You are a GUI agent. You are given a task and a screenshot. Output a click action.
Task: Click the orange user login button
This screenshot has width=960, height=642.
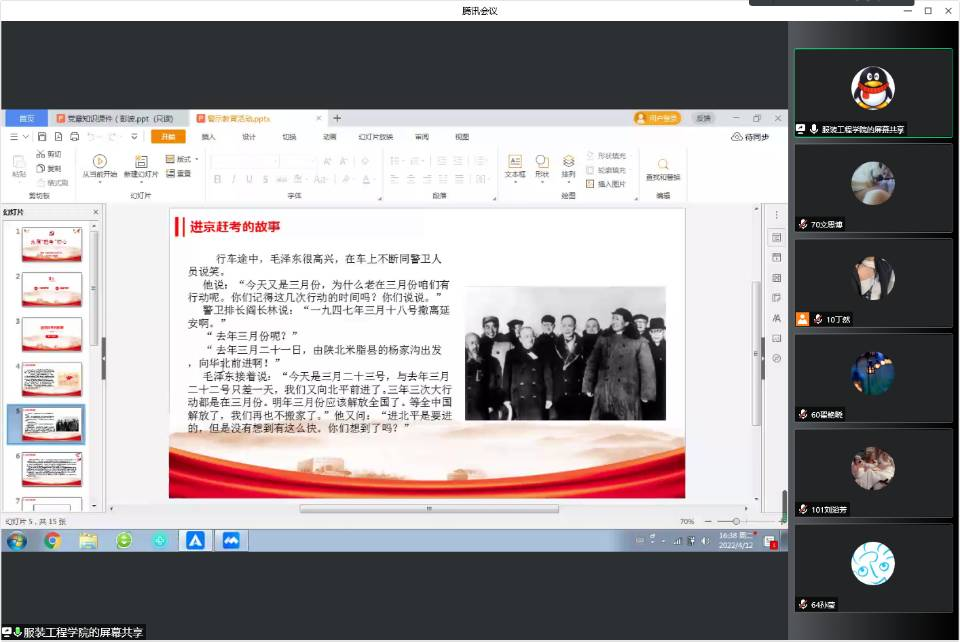click(x=657, y=118)
